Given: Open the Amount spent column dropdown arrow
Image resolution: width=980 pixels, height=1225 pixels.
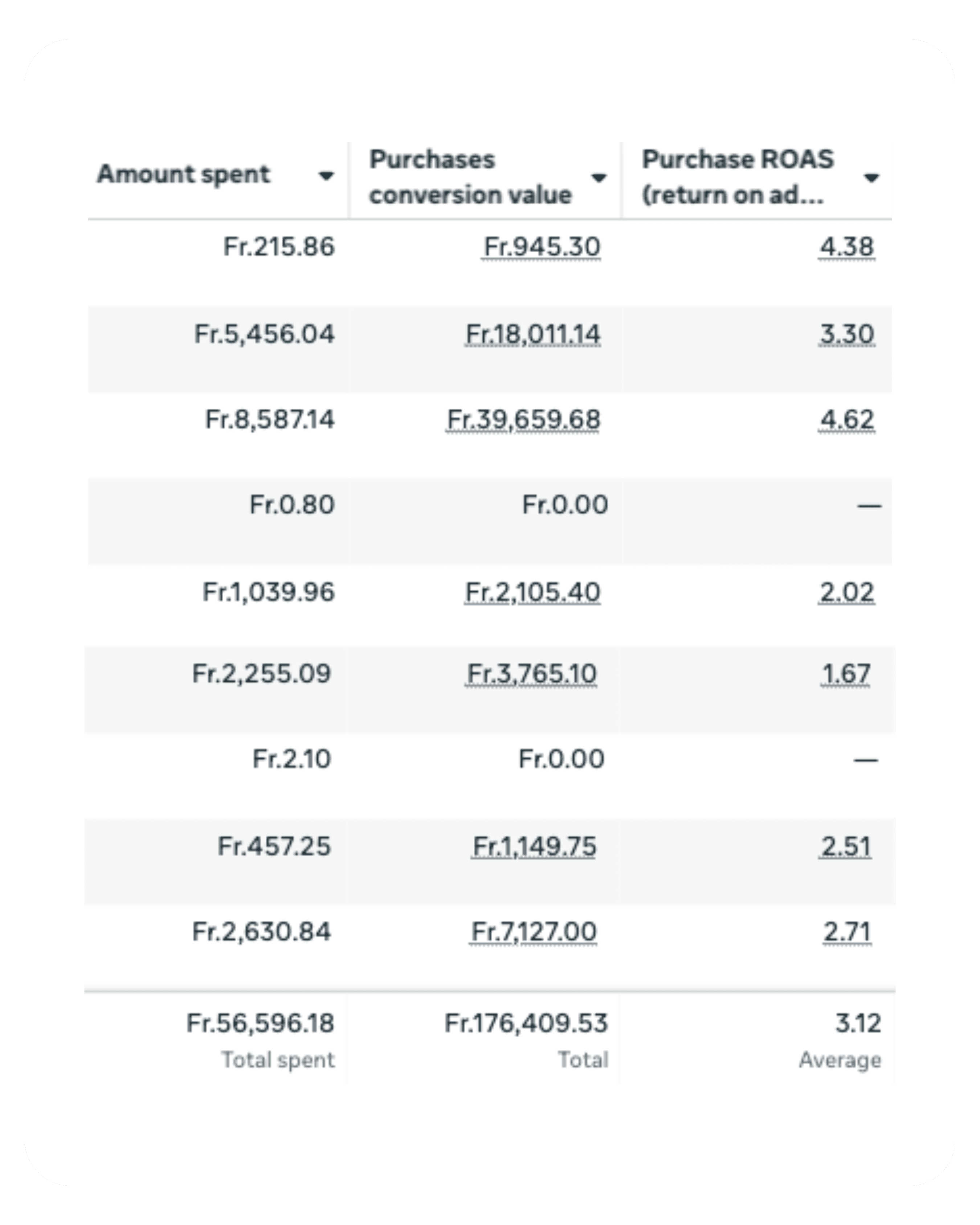Looking at the screenshot, I should pyautogui.click(x=326, y=176).
